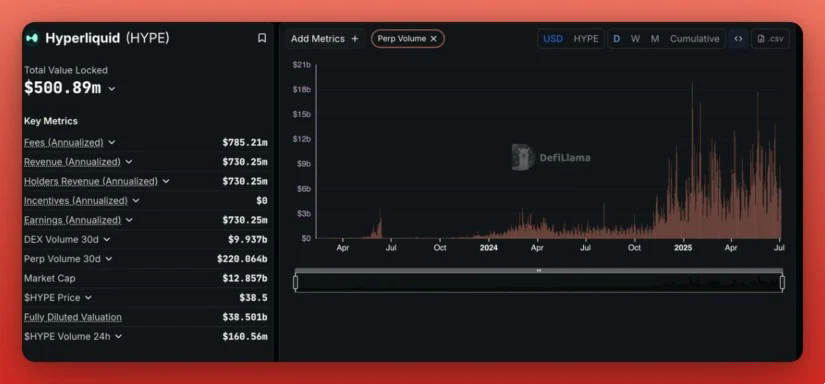Select the daily D interval
The width and height of the screenshot is (825, 384).
(617, 38)
